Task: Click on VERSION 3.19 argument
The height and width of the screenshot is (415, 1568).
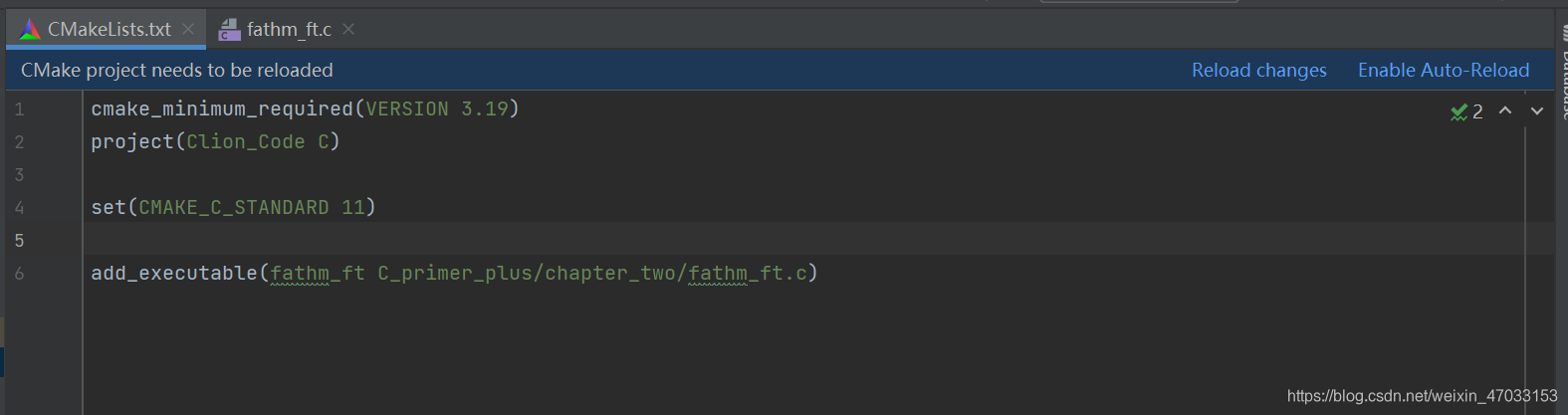Action: coord(437,108)
